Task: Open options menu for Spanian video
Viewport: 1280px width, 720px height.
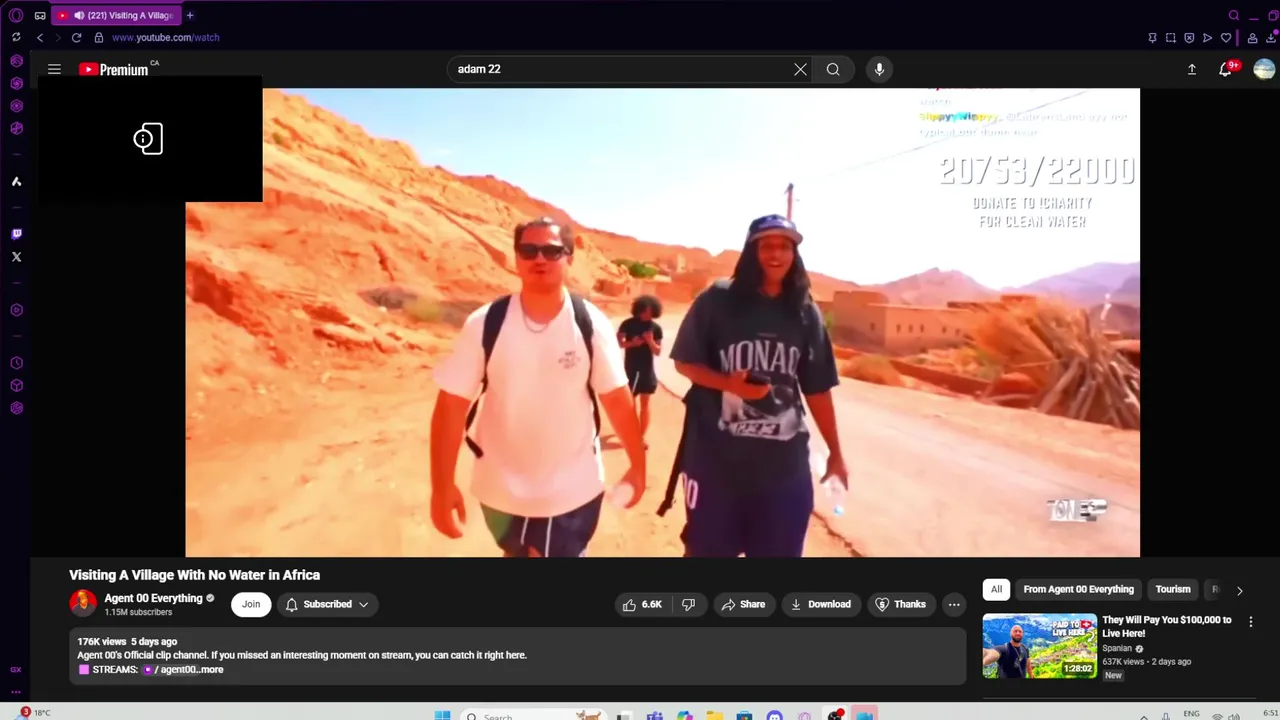Action: [x=1250, y=621]
